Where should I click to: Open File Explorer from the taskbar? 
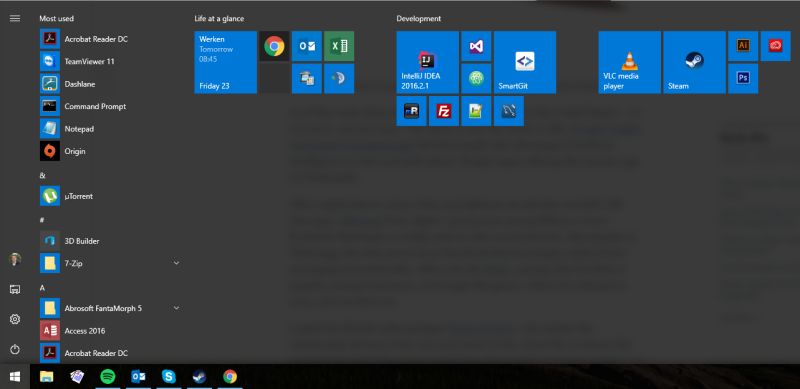pyautogui.click(x=46, y=377)
